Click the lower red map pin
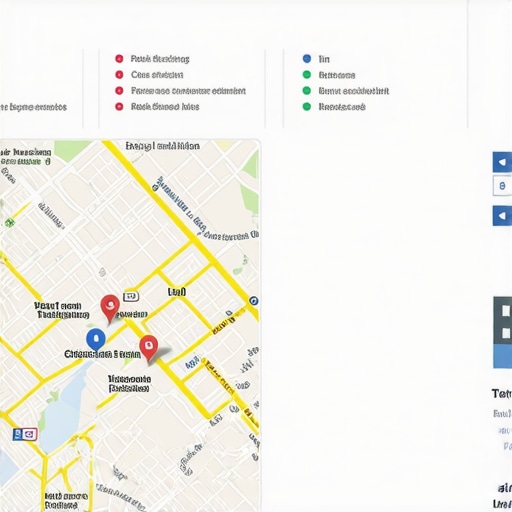This screenshot has height=512, width=512. 149,348
